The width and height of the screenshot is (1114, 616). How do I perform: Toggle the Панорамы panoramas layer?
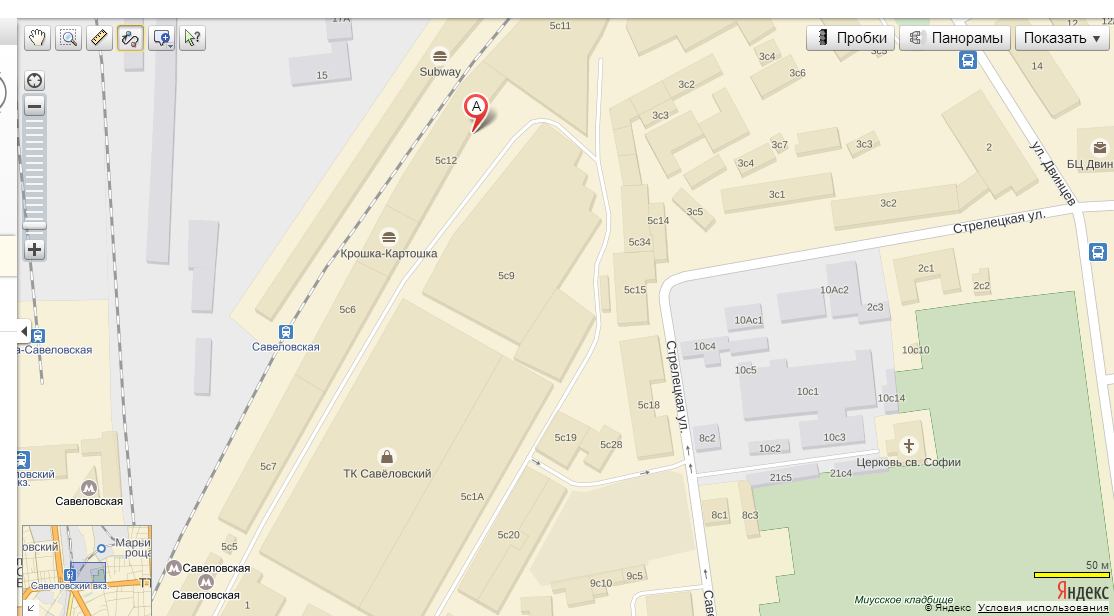click(955, 38)
